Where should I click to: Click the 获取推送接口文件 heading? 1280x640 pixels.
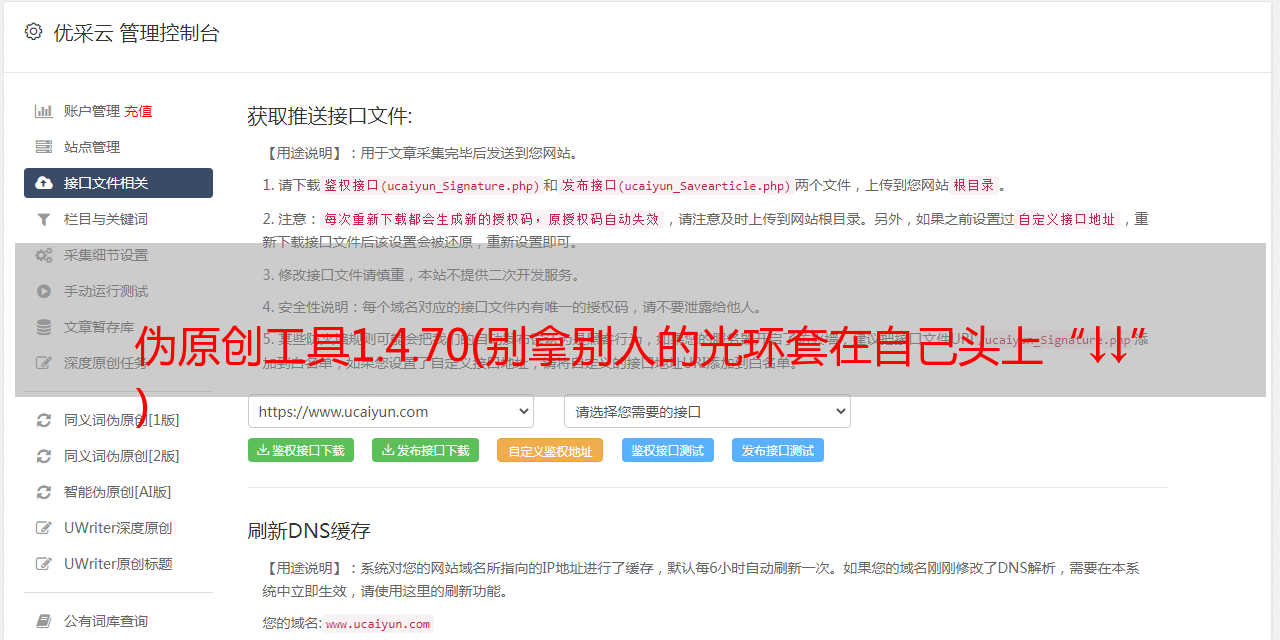(x=330, y=116)
